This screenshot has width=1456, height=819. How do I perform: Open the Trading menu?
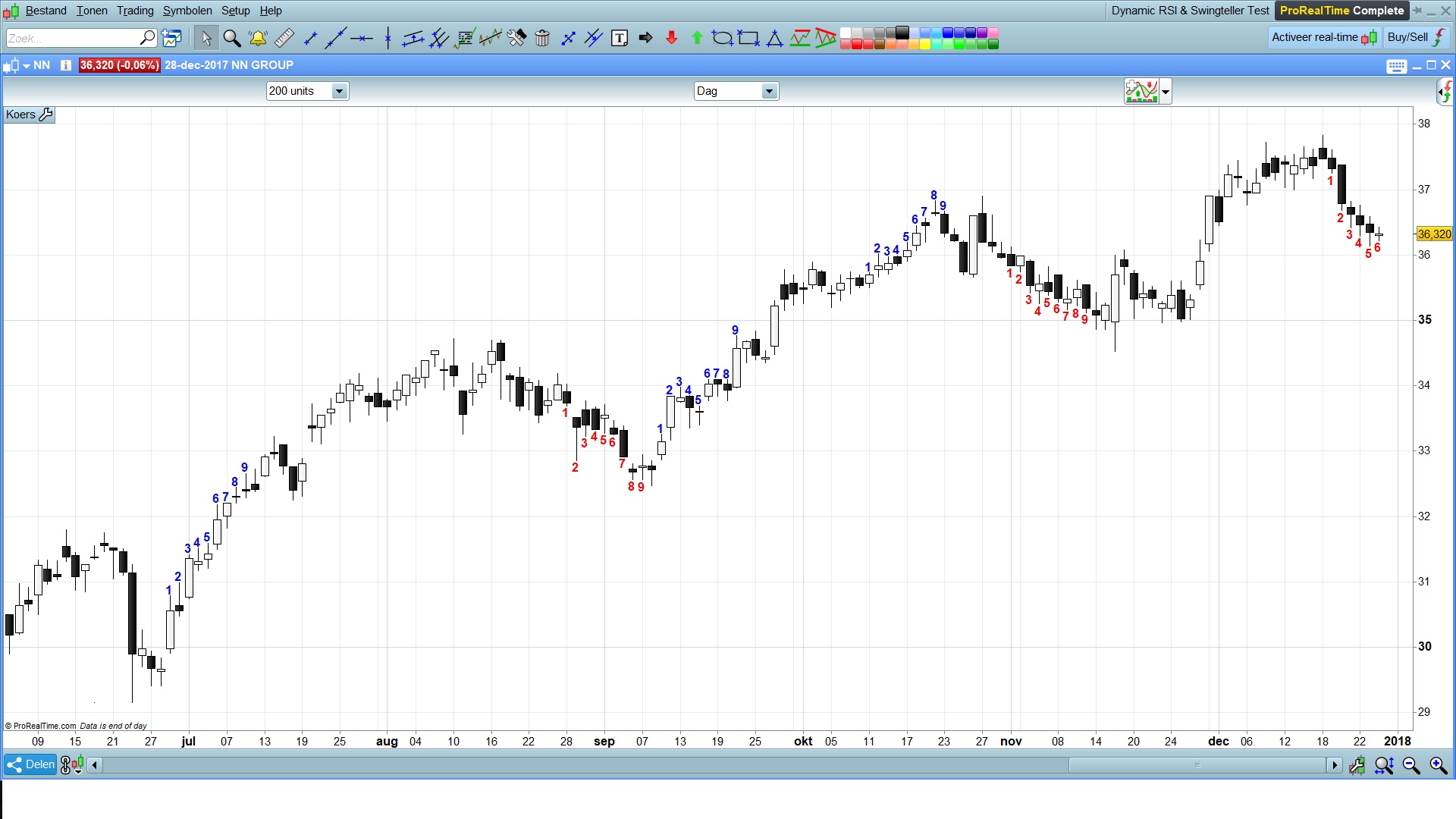pyautogui.click(x=135, y=11)
